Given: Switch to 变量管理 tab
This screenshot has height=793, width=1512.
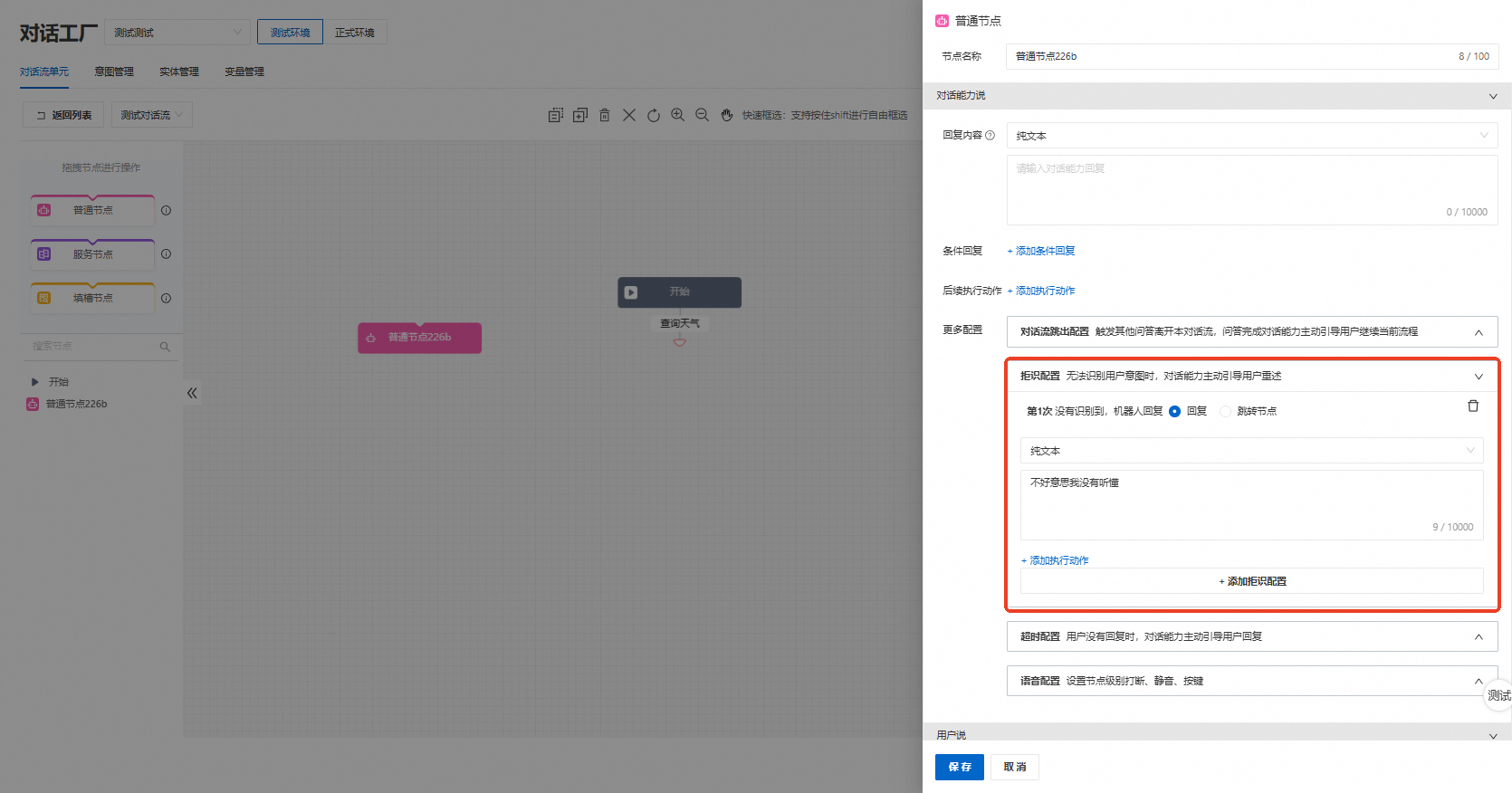Looking at the screenshot, I should pyautogui.click(x=244, y=72).
